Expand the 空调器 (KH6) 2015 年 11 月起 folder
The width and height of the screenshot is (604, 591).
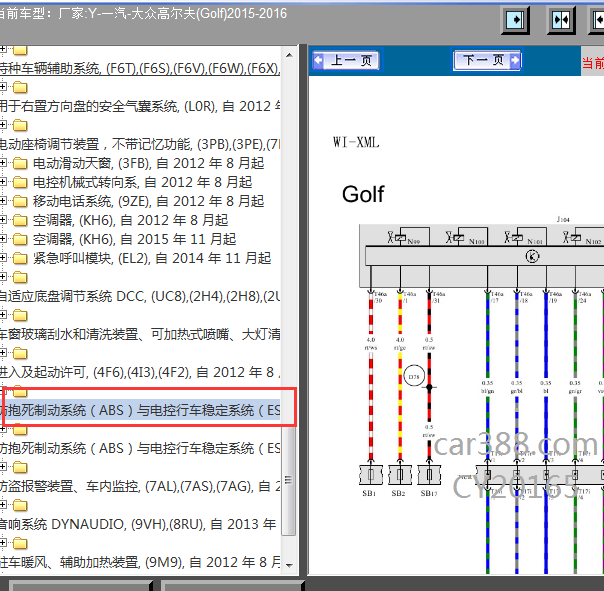click(3, 239)
